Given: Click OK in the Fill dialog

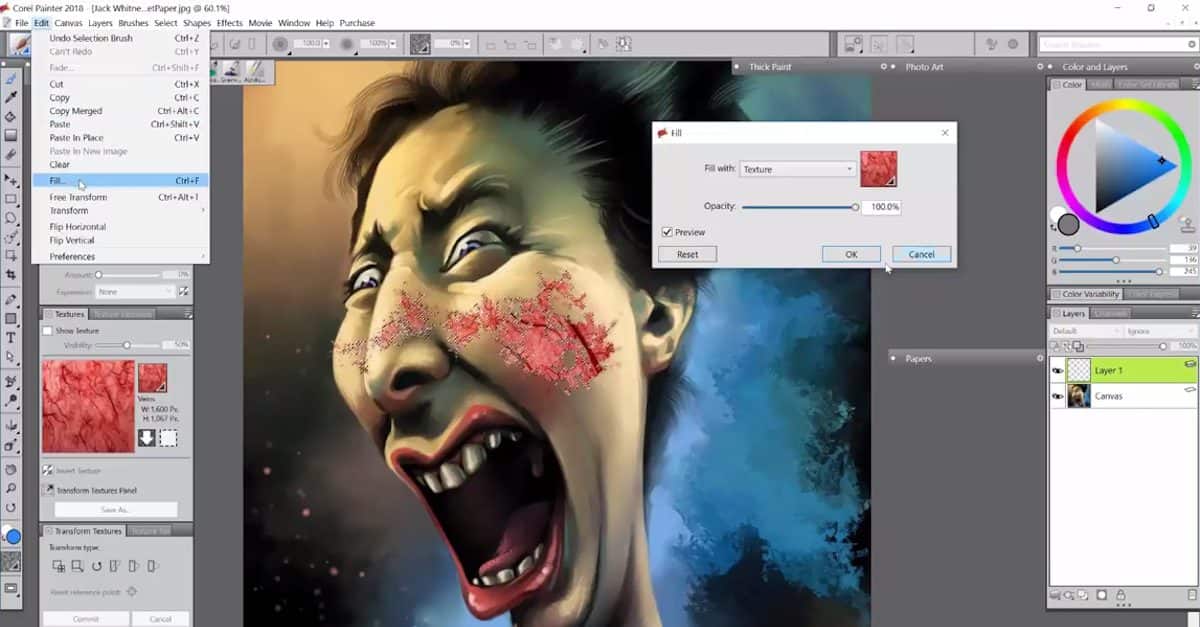Looking at the screenshot, I should pos(851,254).
